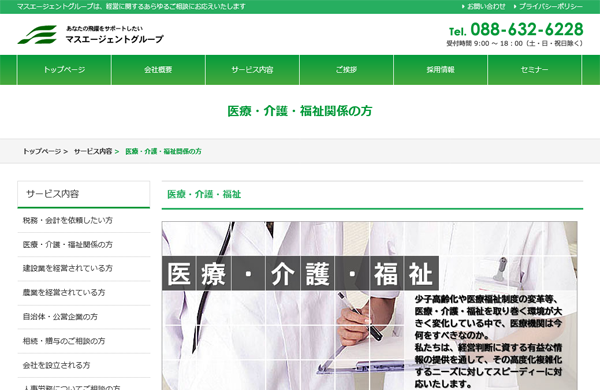Open 会社を設立される方 in the sidebar
The width and height of the screenshot is (600, 390).
[84, 365]
